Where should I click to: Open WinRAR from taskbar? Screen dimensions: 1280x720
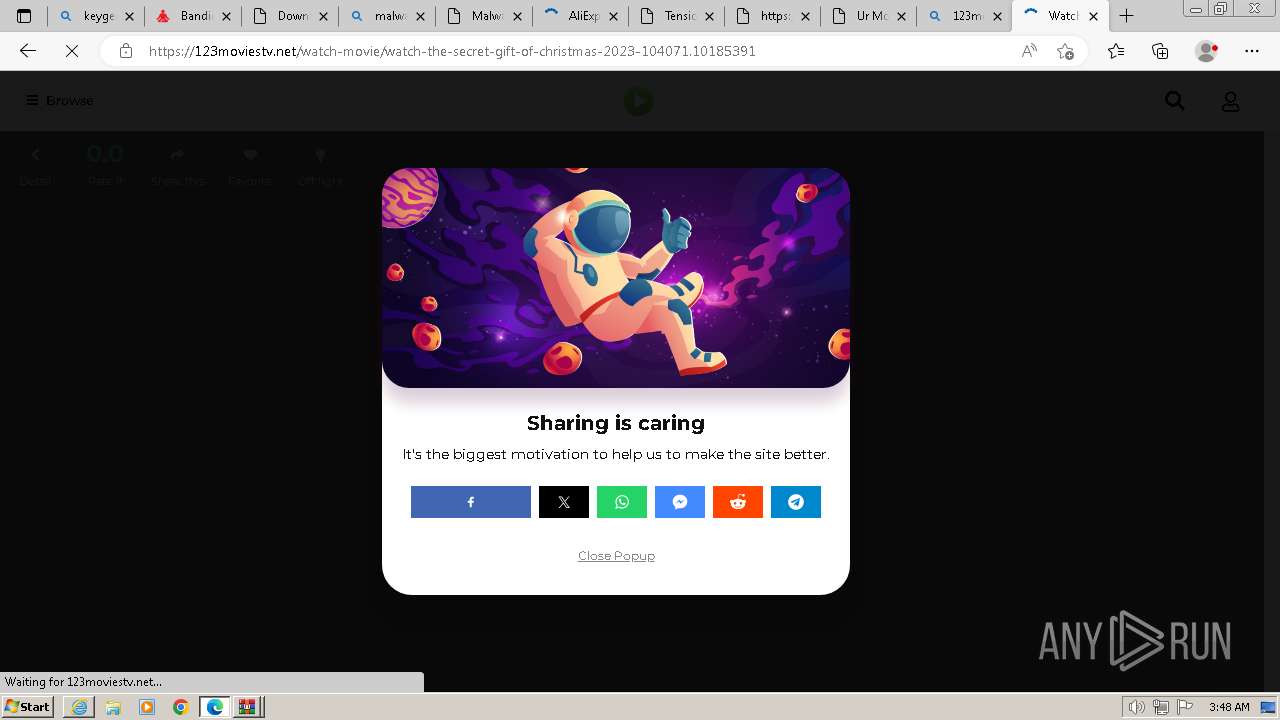click(x=247, y=707)
